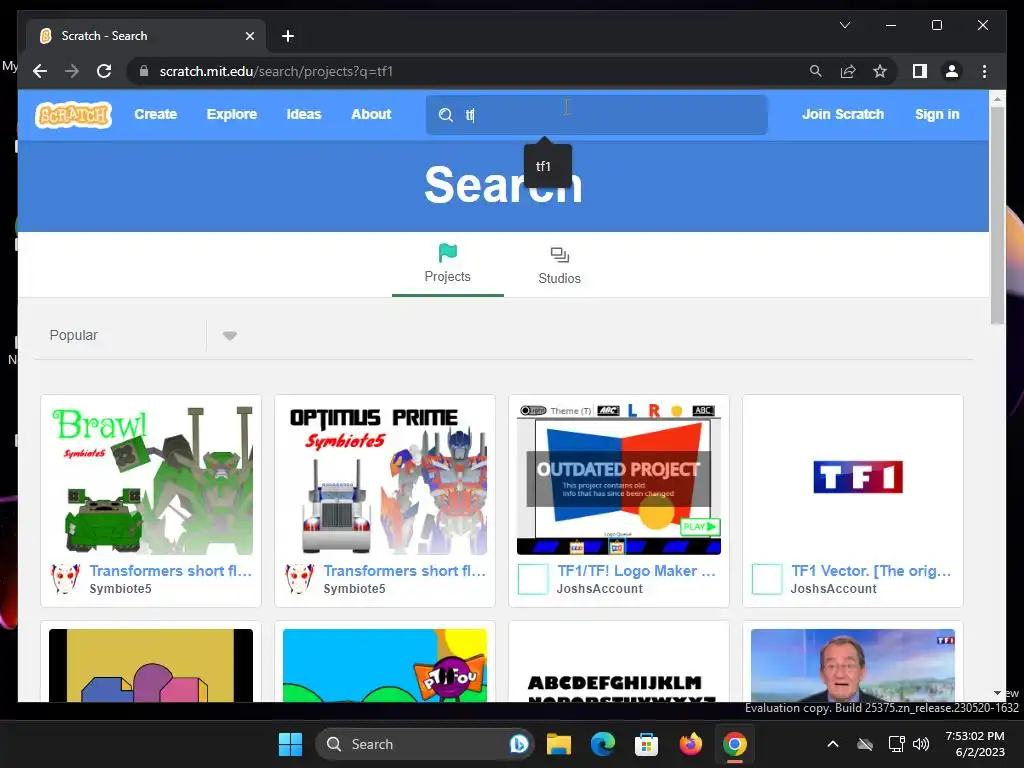This screenshot has width=1024, height=768.
Task: Open the Windows Start menu
Action: click(290, 744)
